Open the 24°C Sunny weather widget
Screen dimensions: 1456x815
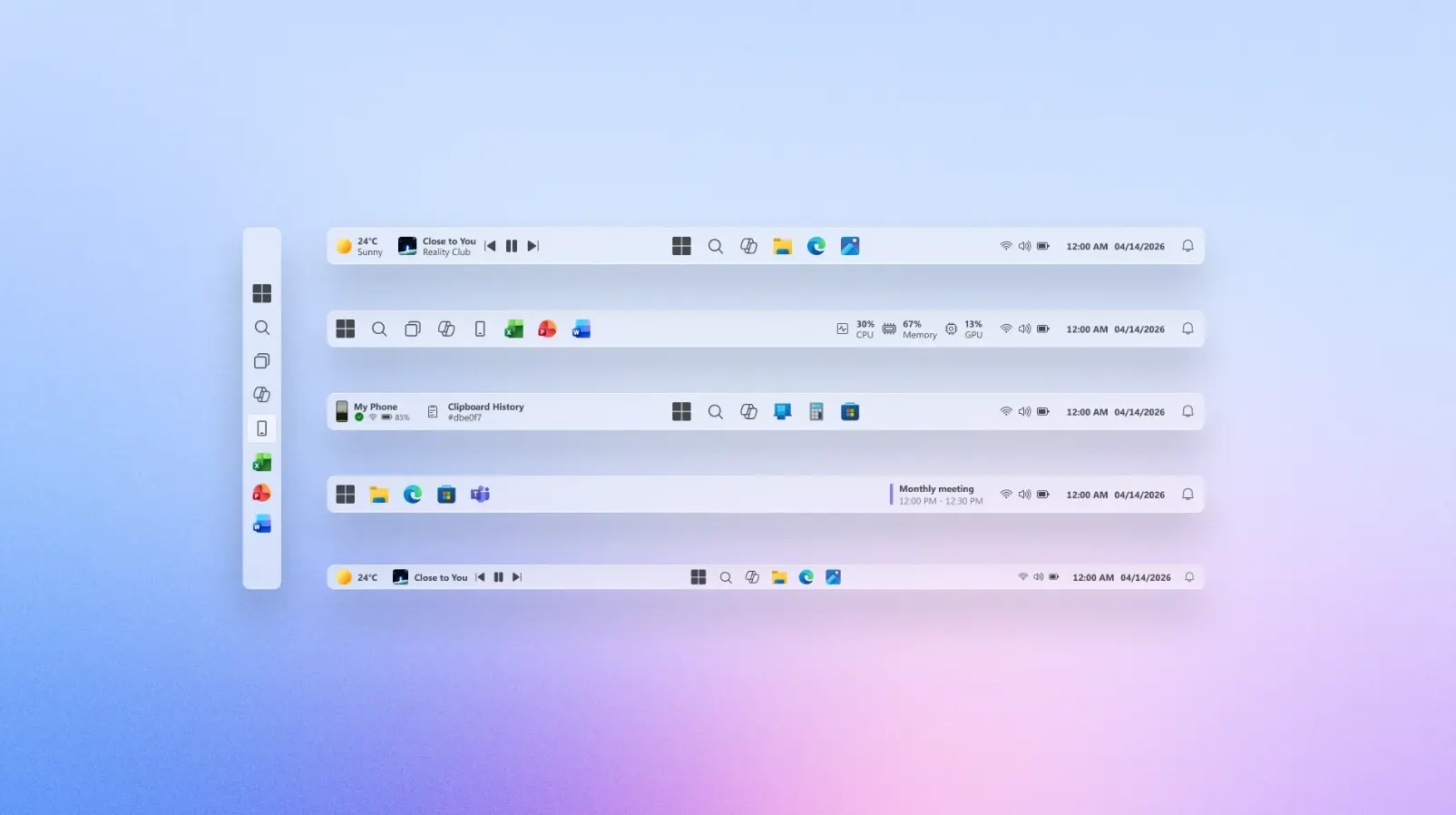(359, 246)
